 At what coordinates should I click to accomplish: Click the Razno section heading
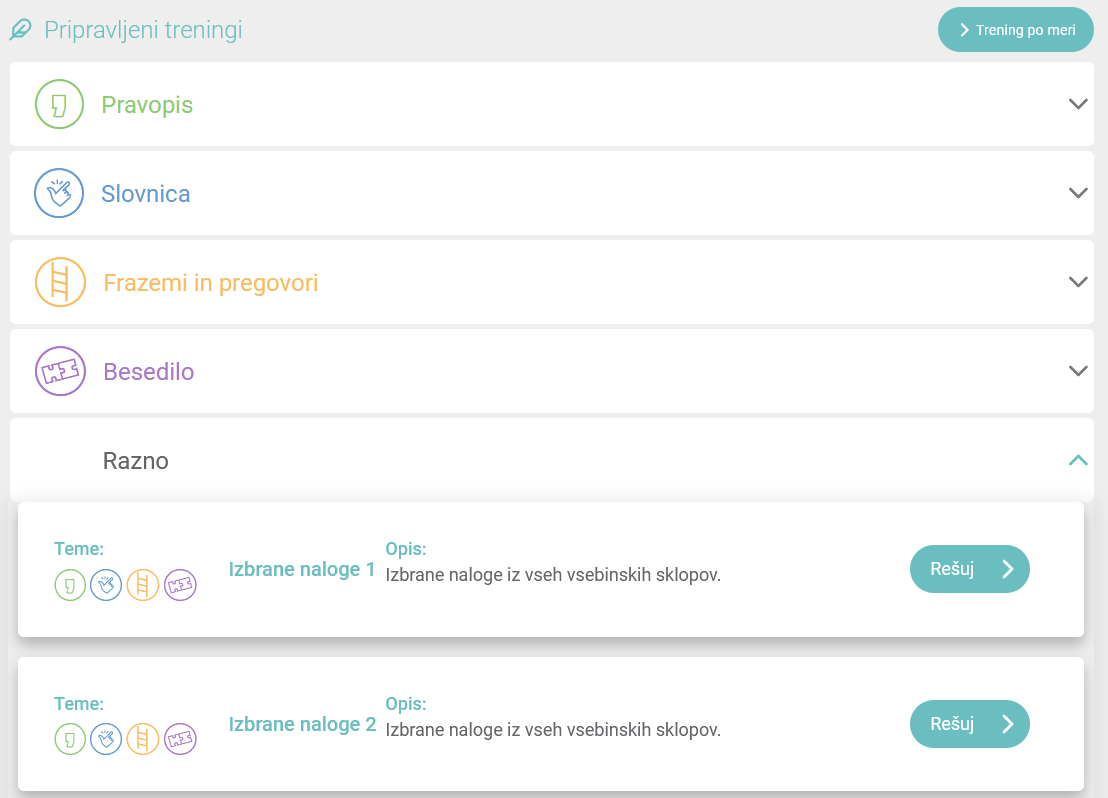[136, 461]
